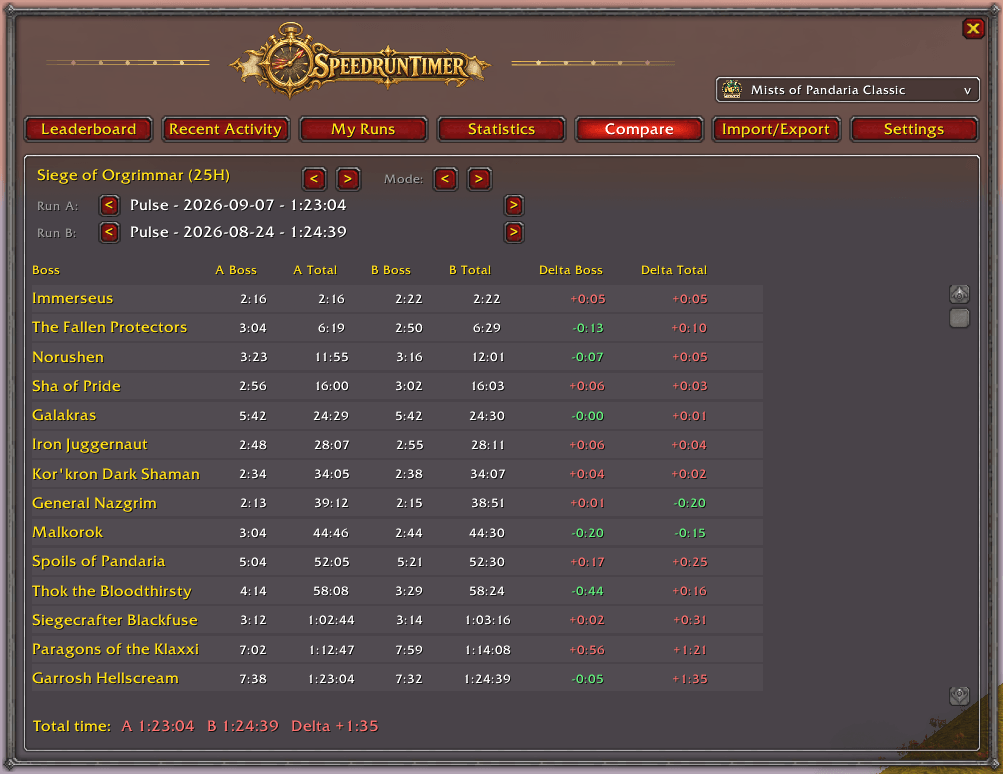Click the scrollbar thumb of the boss list
The height and width of the screenshot is (774, 1003).
(959, 318)
